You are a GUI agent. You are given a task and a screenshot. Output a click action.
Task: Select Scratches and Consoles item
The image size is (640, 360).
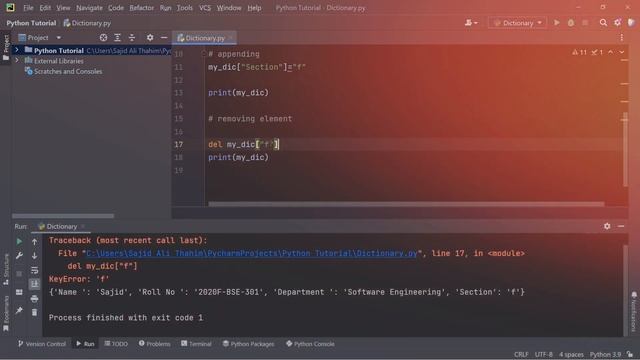pos(68,71)
